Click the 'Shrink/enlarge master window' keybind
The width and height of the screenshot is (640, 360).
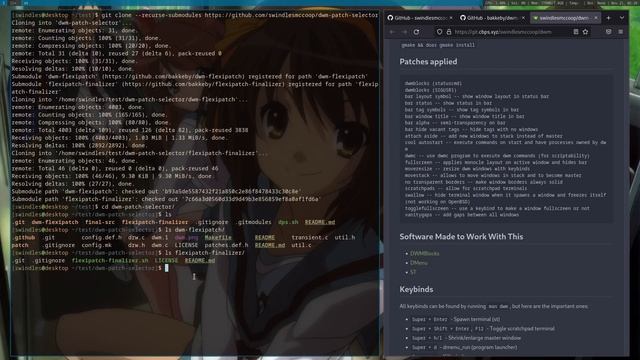click(483, 338)
